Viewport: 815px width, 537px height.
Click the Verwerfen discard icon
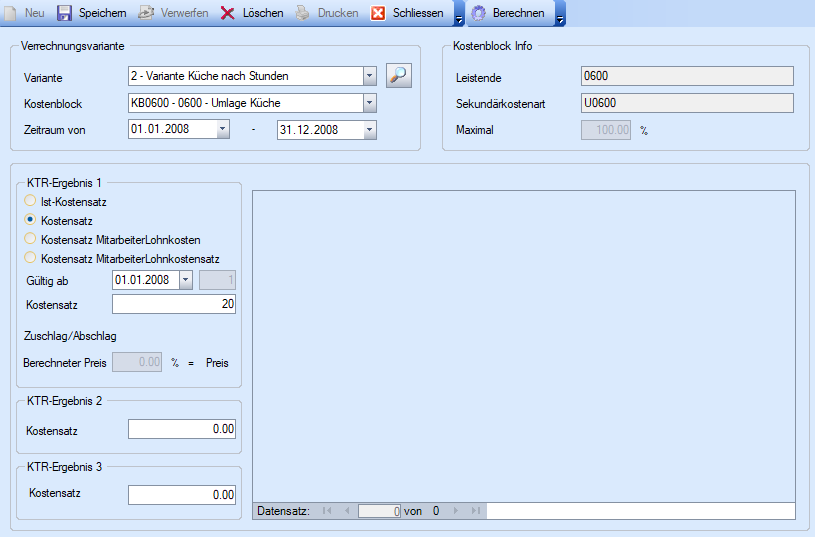146,13
